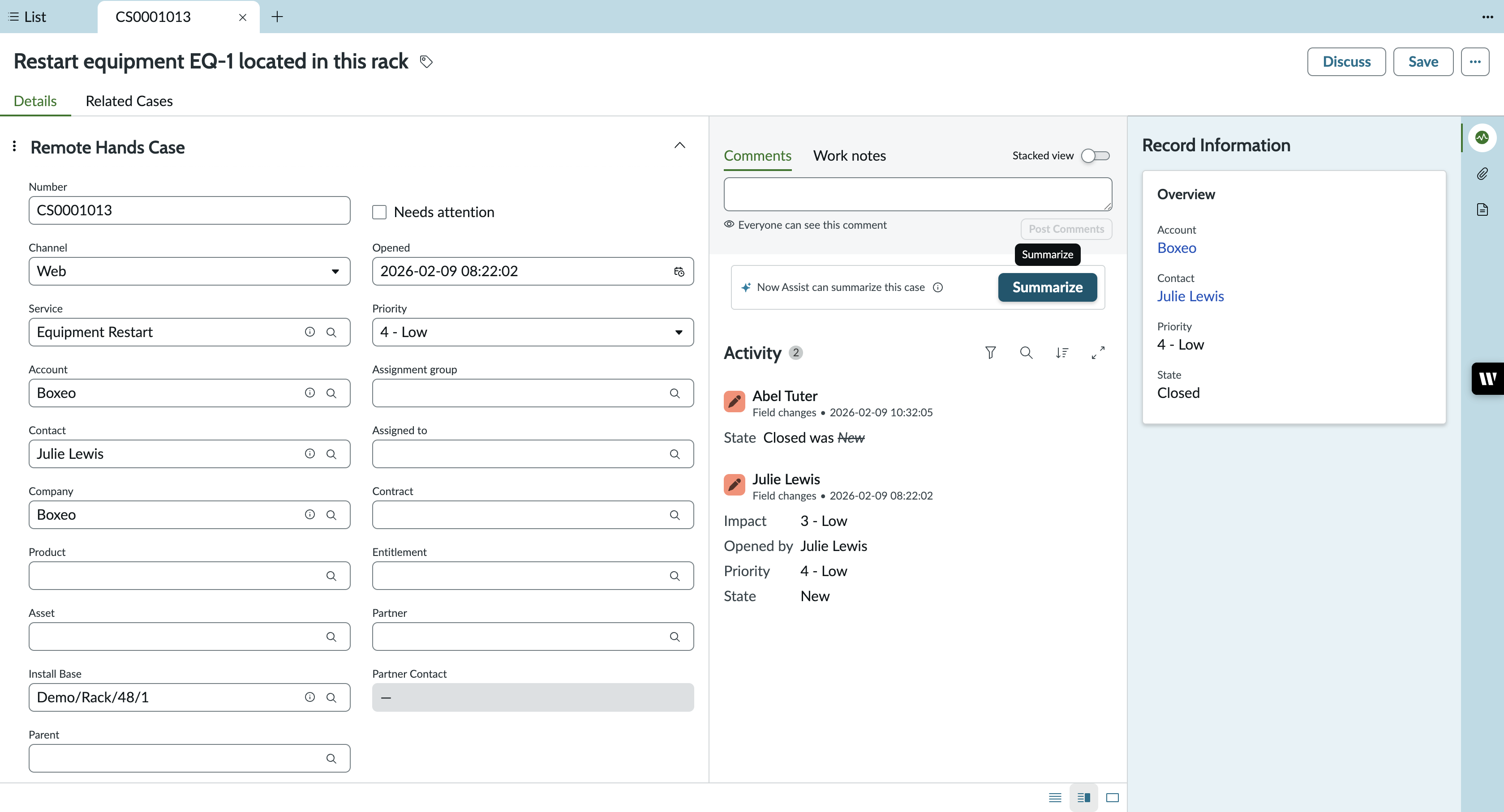Show info for the Install Base field
1504x812 pixels.
point(309,697)
